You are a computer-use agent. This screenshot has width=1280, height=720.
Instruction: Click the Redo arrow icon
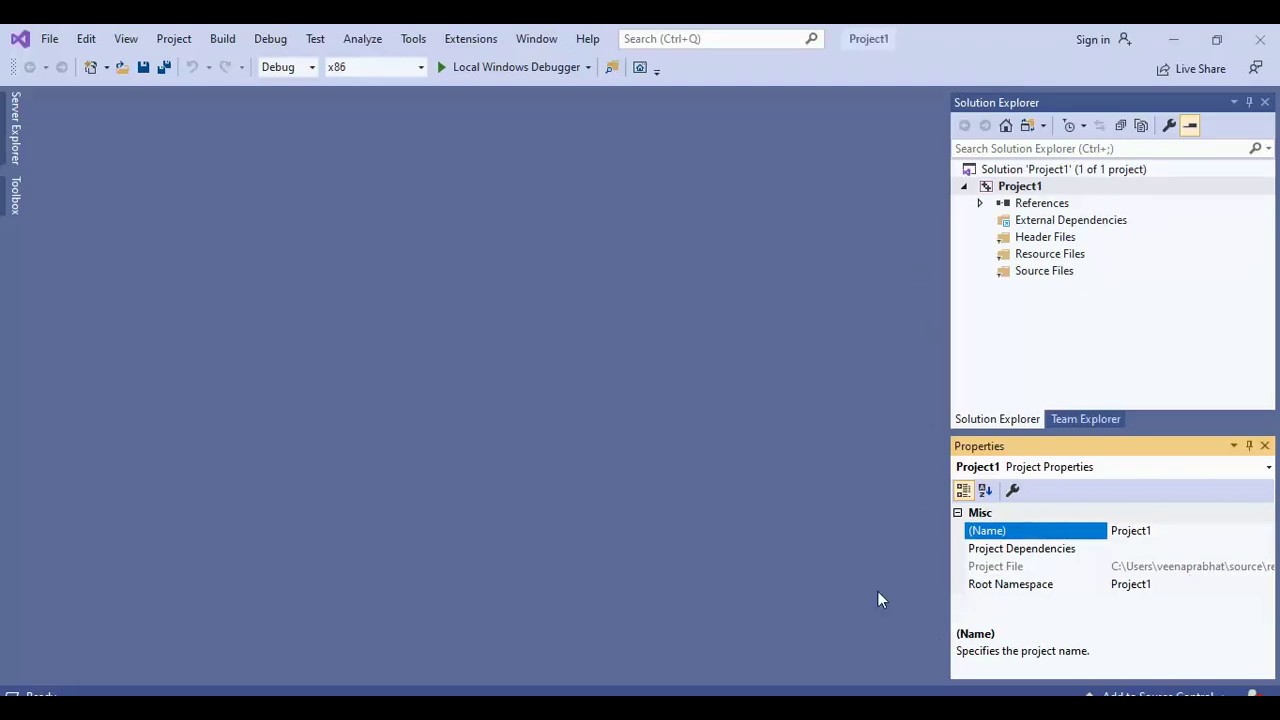(225, 67)
